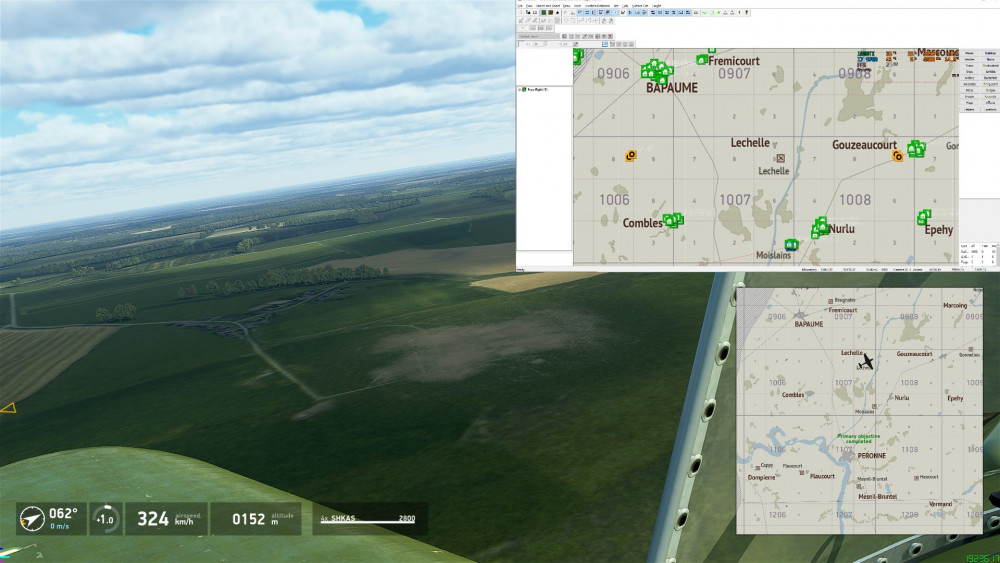Select the green icon cluster at Nurlu
1000x563 pixels.
820,228
